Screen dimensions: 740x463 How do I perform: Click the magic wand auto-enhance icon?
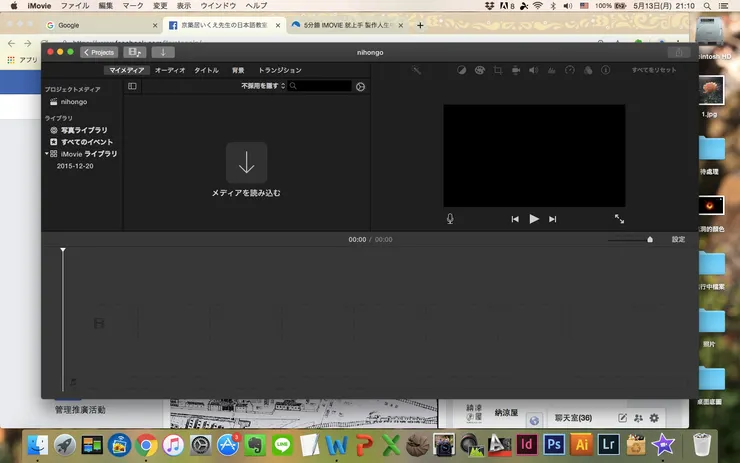pos(416,70)
